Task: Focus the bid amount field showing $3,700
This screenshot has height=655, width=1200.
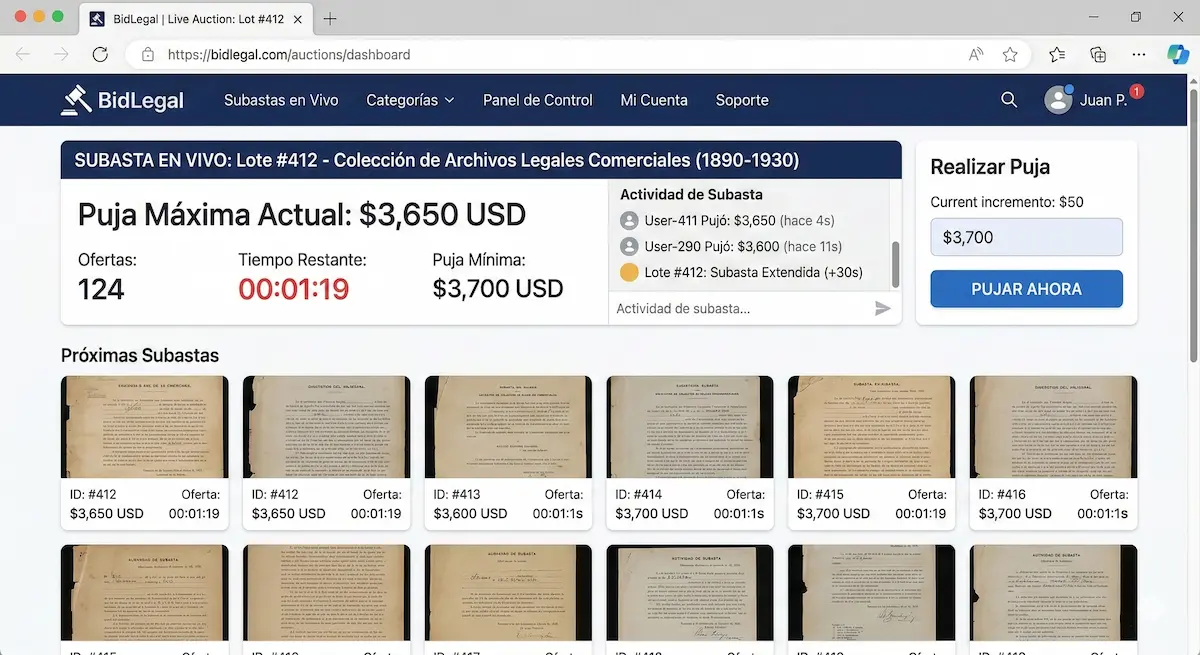Action: (1026, 238)
